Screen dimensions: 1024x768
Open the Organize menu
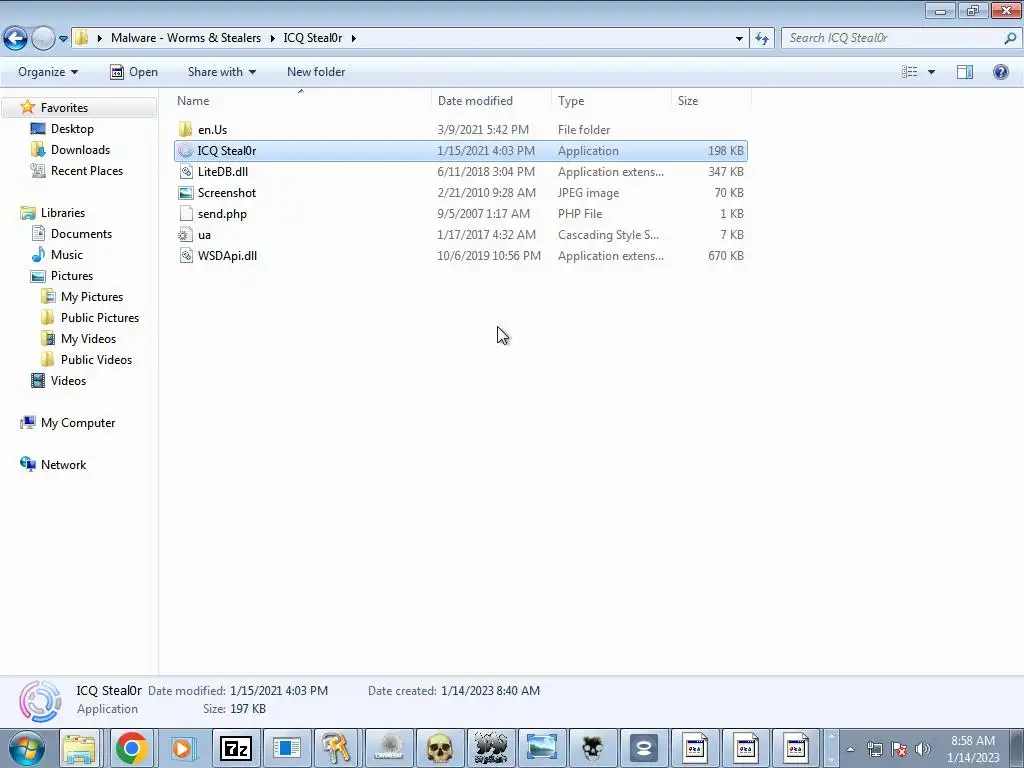click(x=48, y=72)
